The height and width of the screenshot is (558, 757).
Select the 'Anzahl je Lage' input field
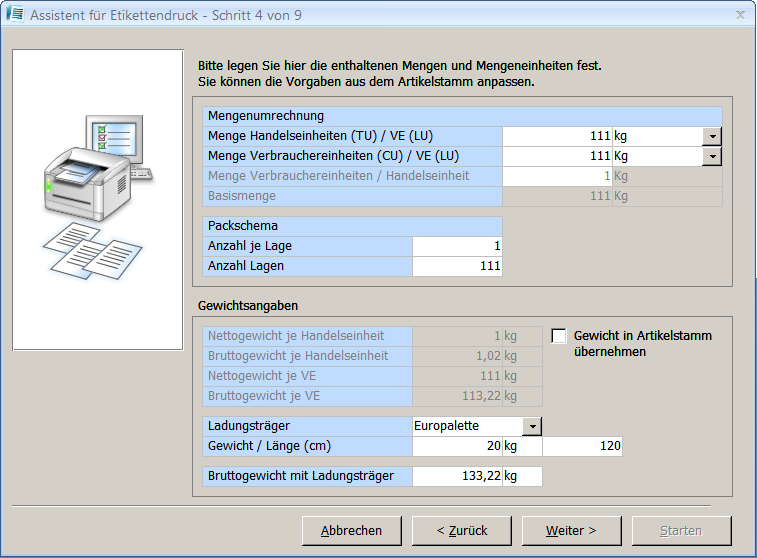pos(457,246)
